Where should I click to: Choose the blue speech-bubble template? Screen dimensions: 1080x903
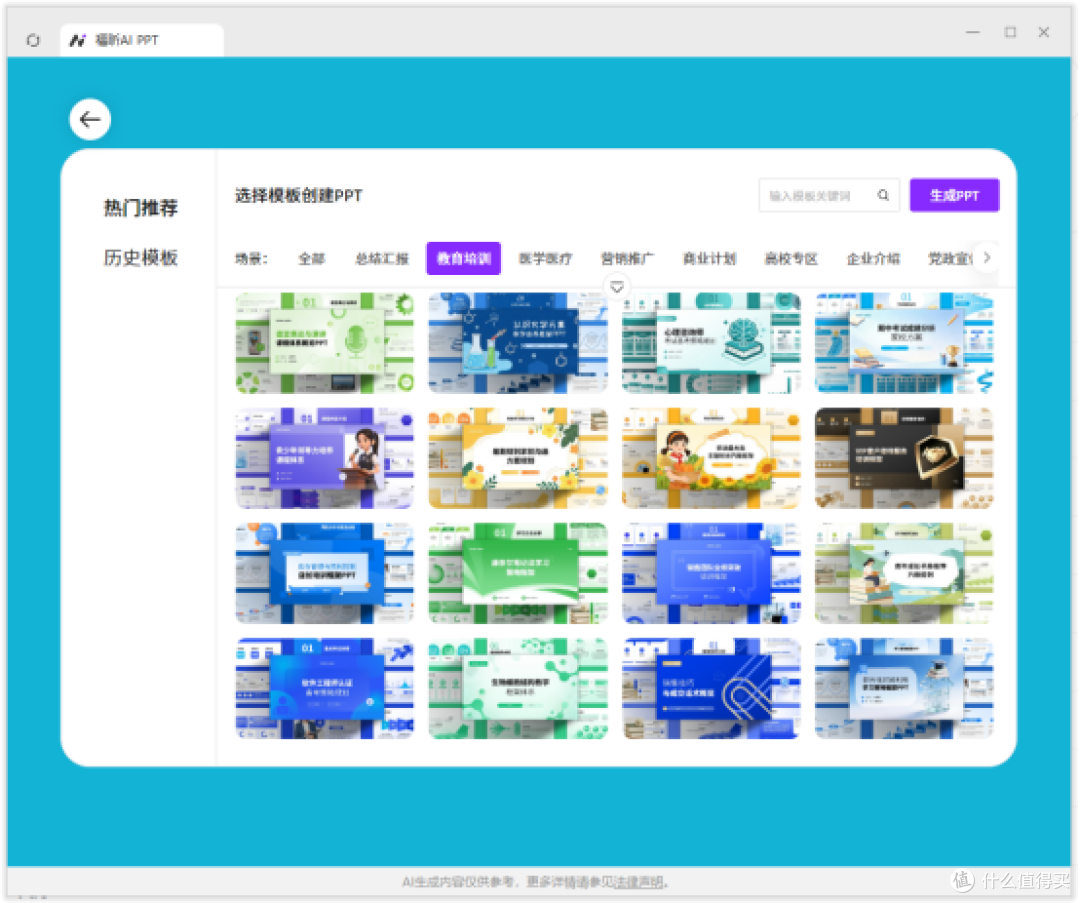[x=712, y=573]
